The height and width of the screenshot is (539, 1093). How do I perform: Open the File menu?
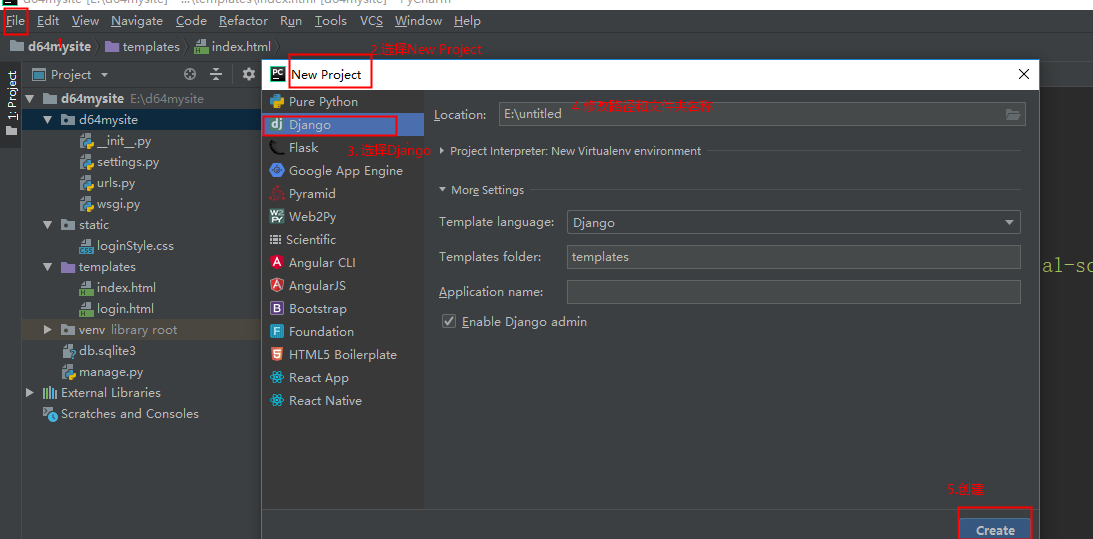[15, 21]
